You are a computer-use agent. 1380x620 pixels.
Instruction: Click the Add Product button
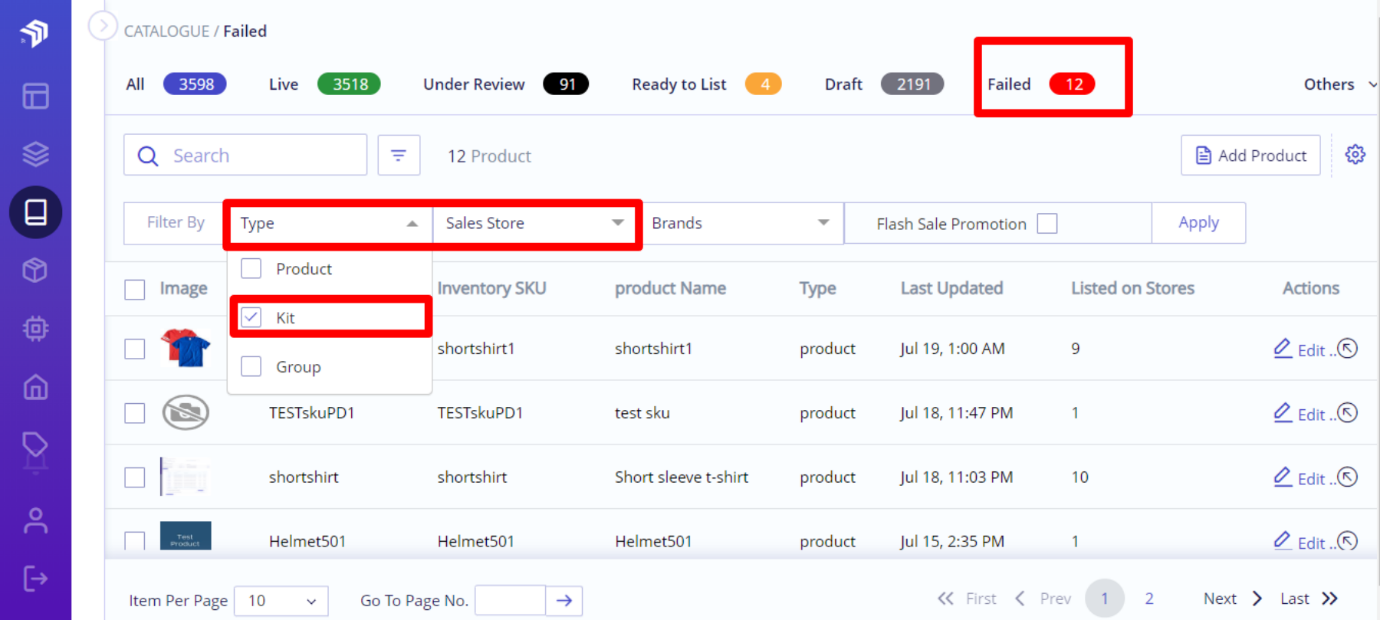1250,155
